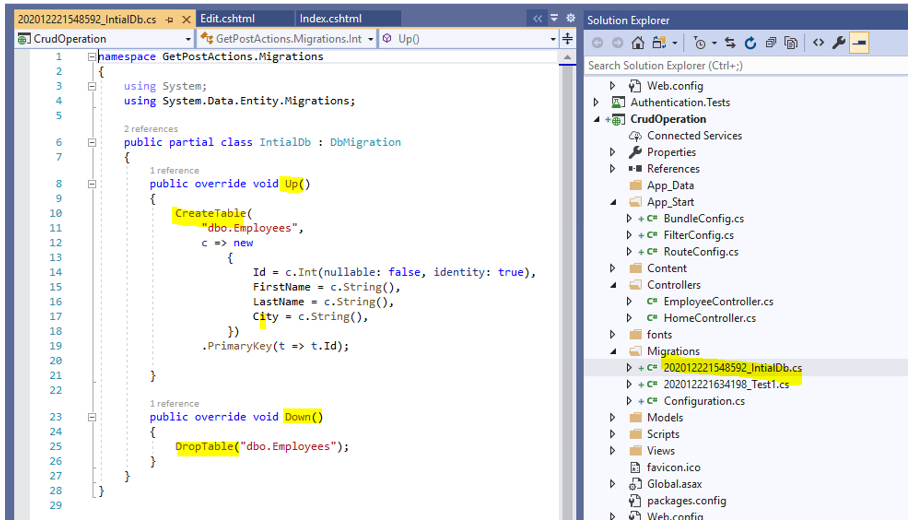Select RouteConfig.cs in App_Start
The image size is (914, 527).
701,252
